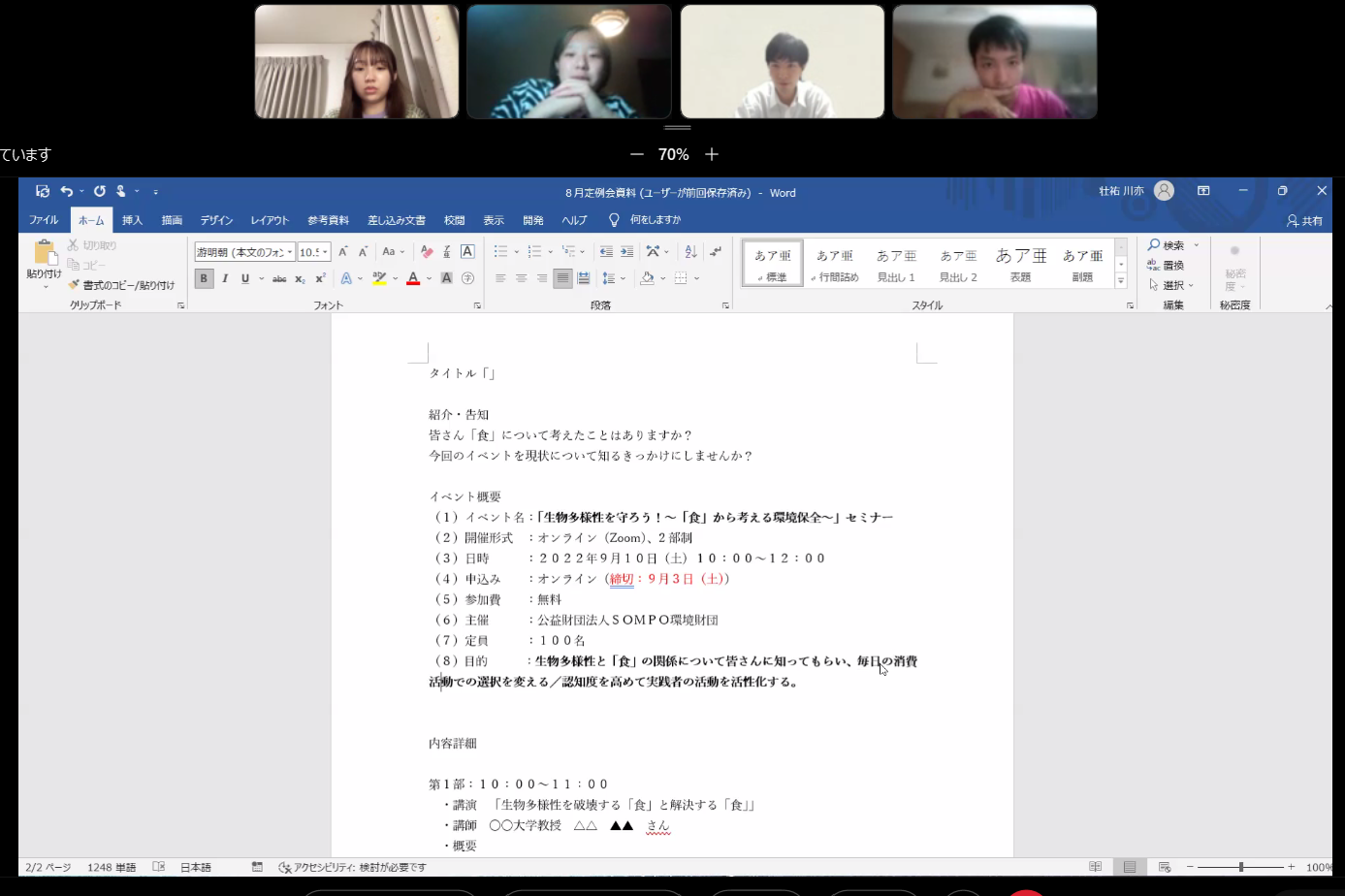Click the user account avatar icon in title bar
This screenshot has height=896, width=1345.
click(x=1165, y=191)
